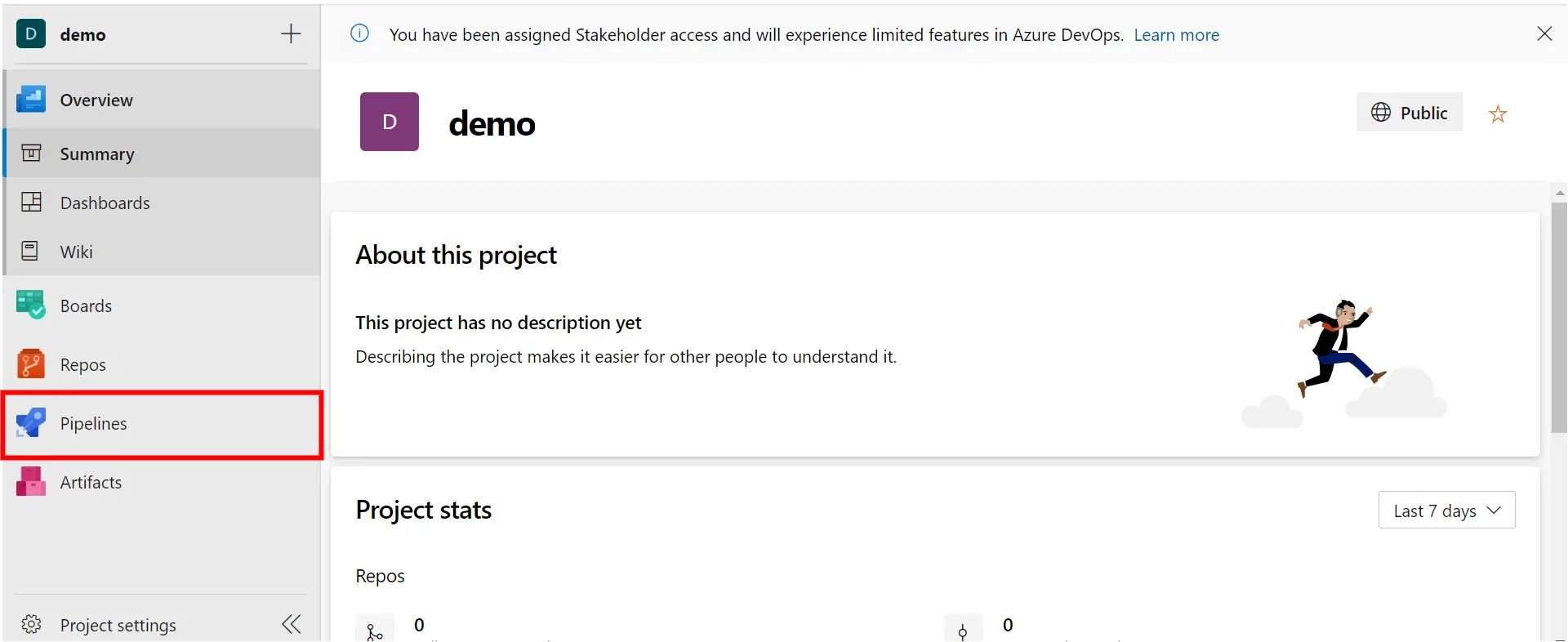Click the Learn more link
1568x642 pixels.
(1176, 35)
